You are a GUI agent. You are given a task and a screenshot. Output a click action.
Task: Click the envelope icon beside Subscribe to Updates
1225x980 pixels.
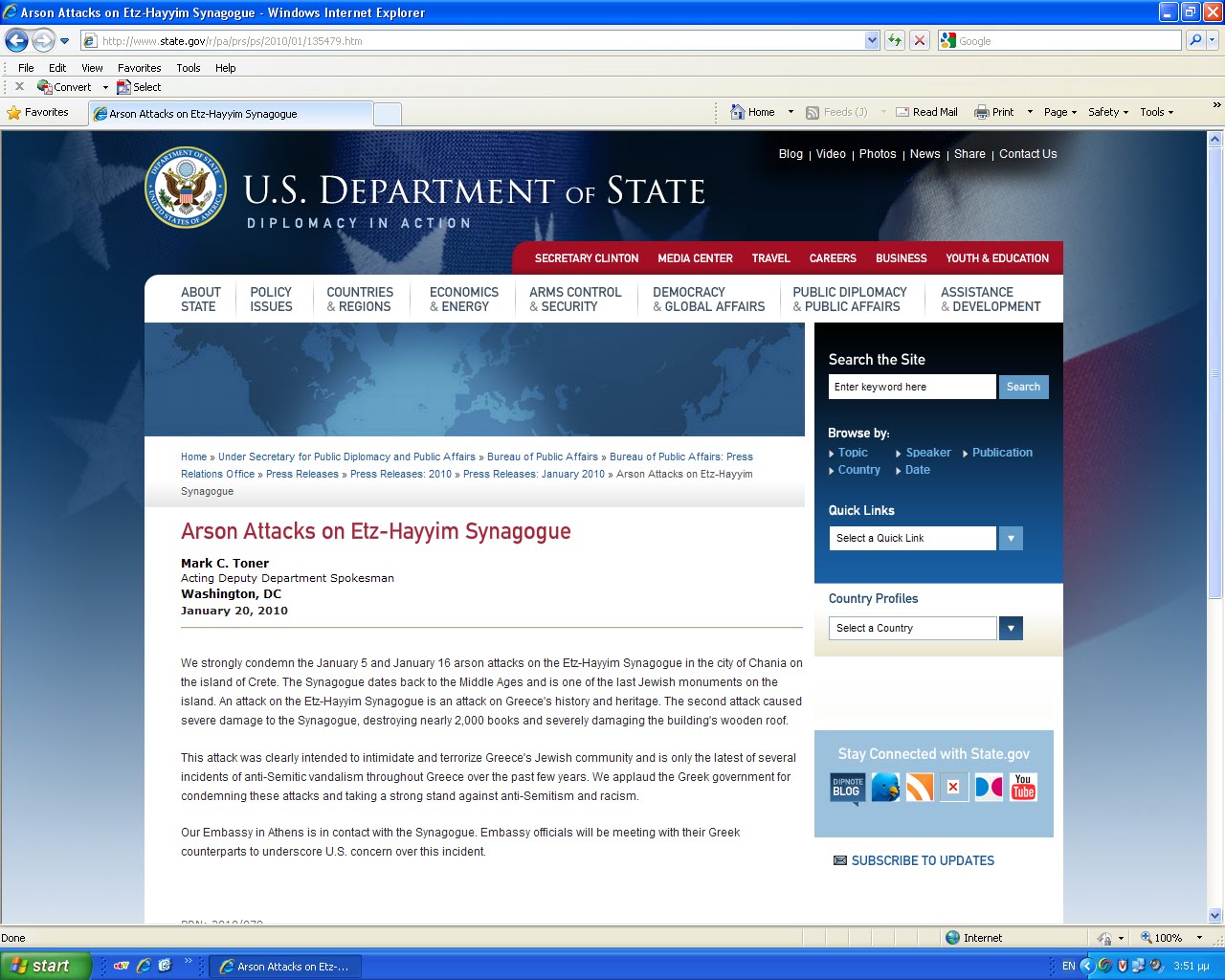(840, 860)
